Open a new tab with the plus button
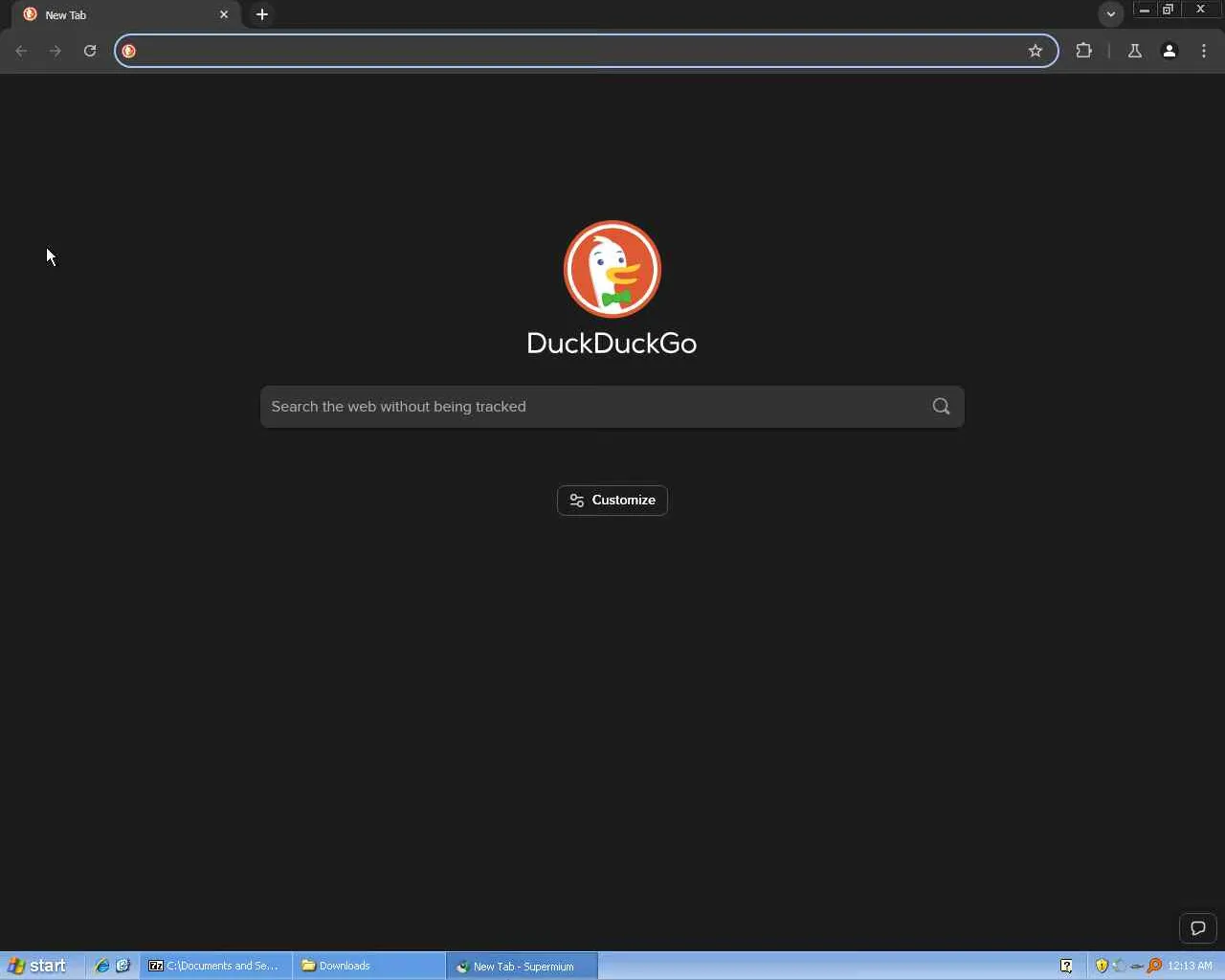This screenshot has height=980, width=1225. pos(262,14)
